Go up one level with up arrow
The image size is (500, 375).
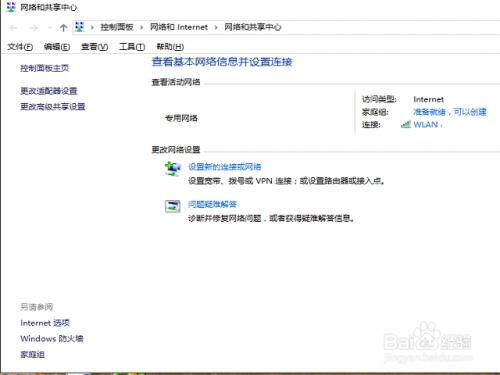tap(63, 28)
